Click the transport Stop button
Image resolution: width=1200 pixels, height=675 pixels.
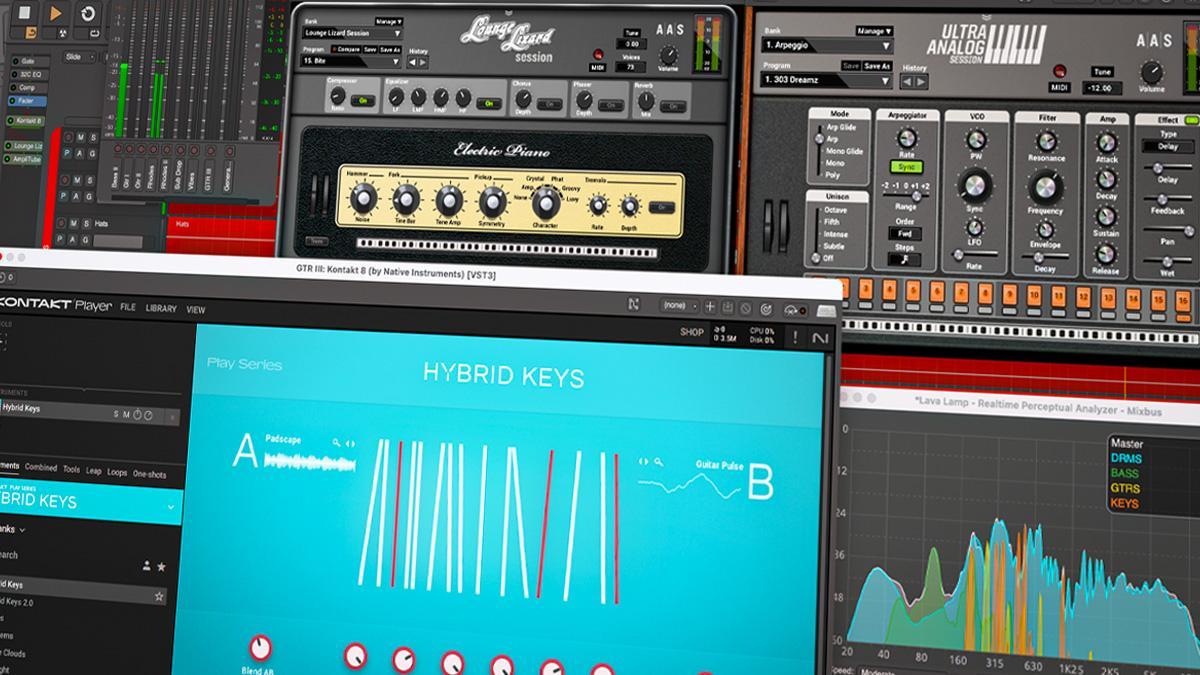pos(23,14)
